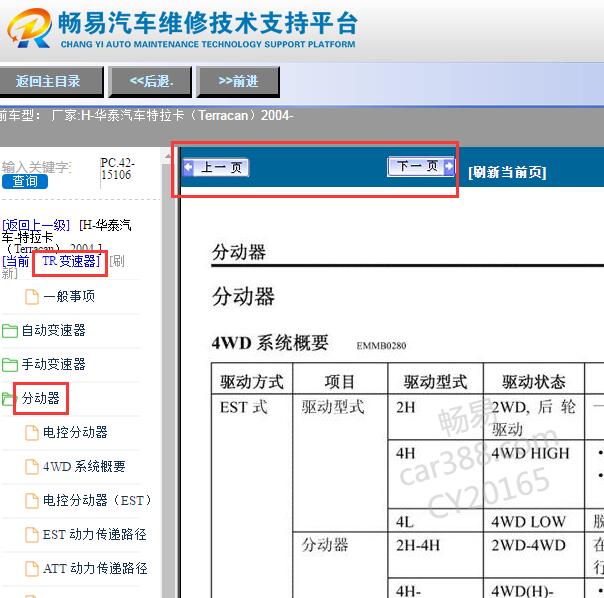Open the TR 变速器 current section link

(x=70, y=261)
